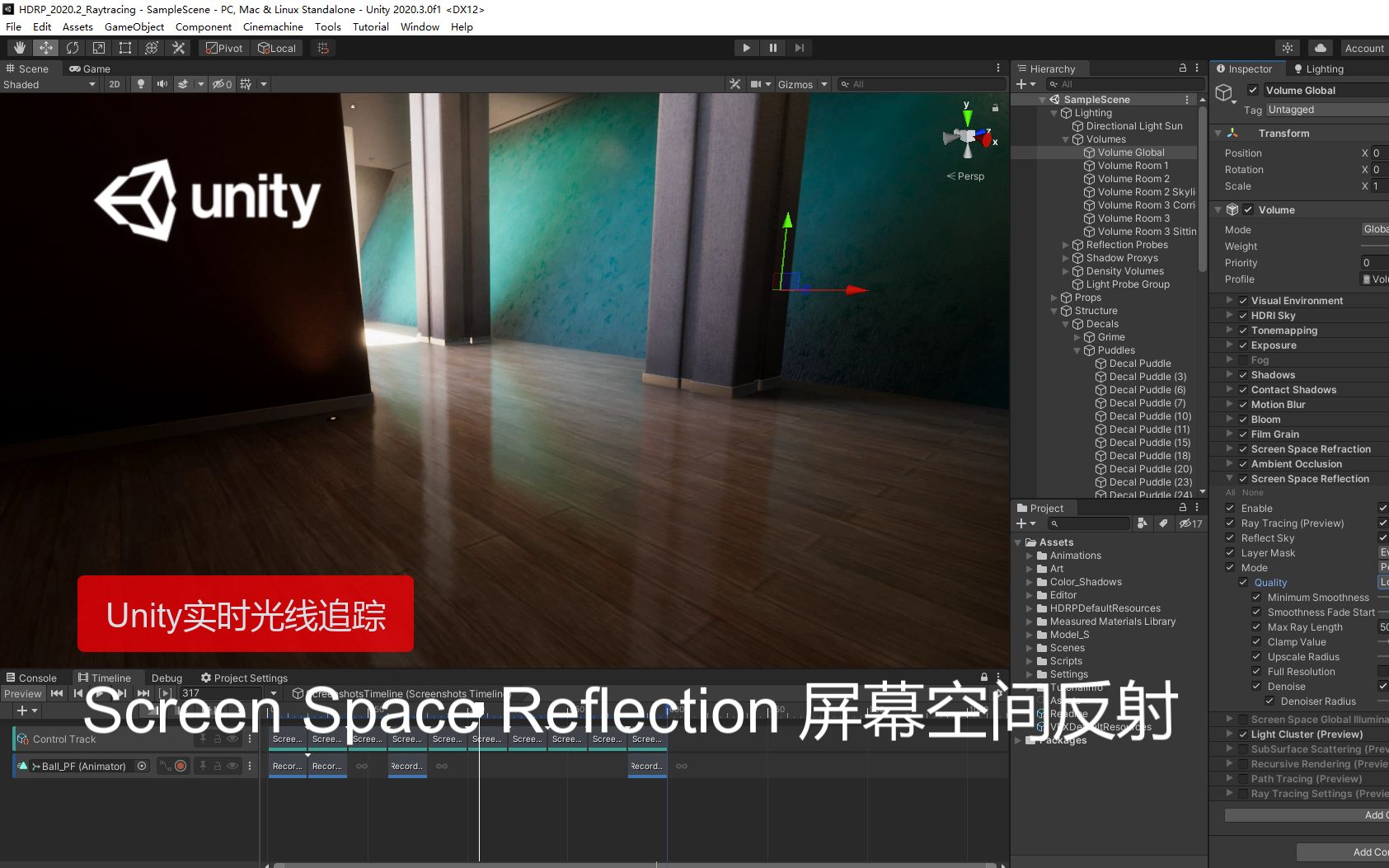The width and height of the screenshot is (1389, 868).
Task: Toggle the Tonemapping override checkbox
Action: pyautogui.click(x=1243, y=331)
